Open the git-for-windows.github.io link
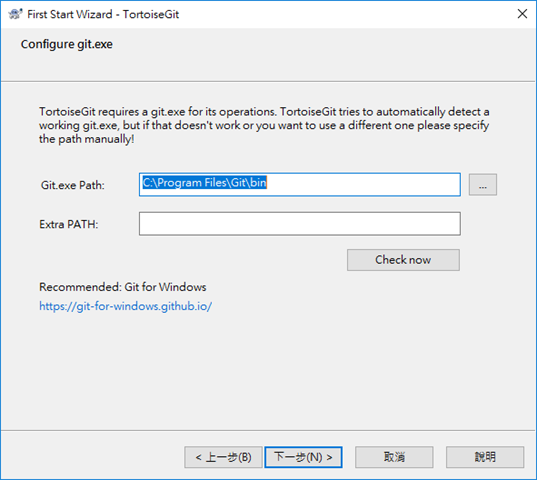This screenshot has height=480, width=537. [125, 306]
